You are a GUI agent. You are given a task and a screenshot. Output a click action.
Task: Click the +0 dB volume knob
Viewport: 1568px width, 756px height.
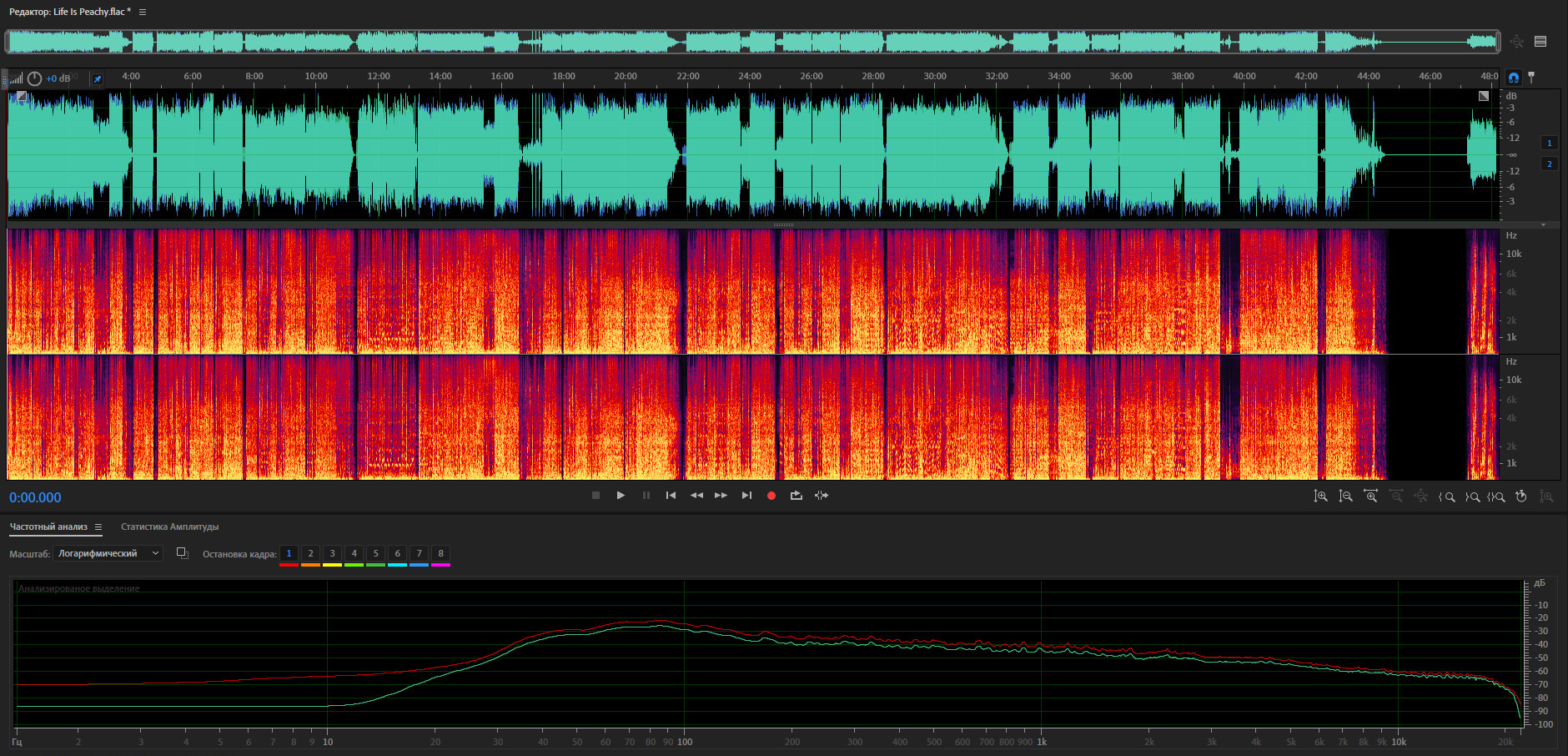tap(34, 78)
